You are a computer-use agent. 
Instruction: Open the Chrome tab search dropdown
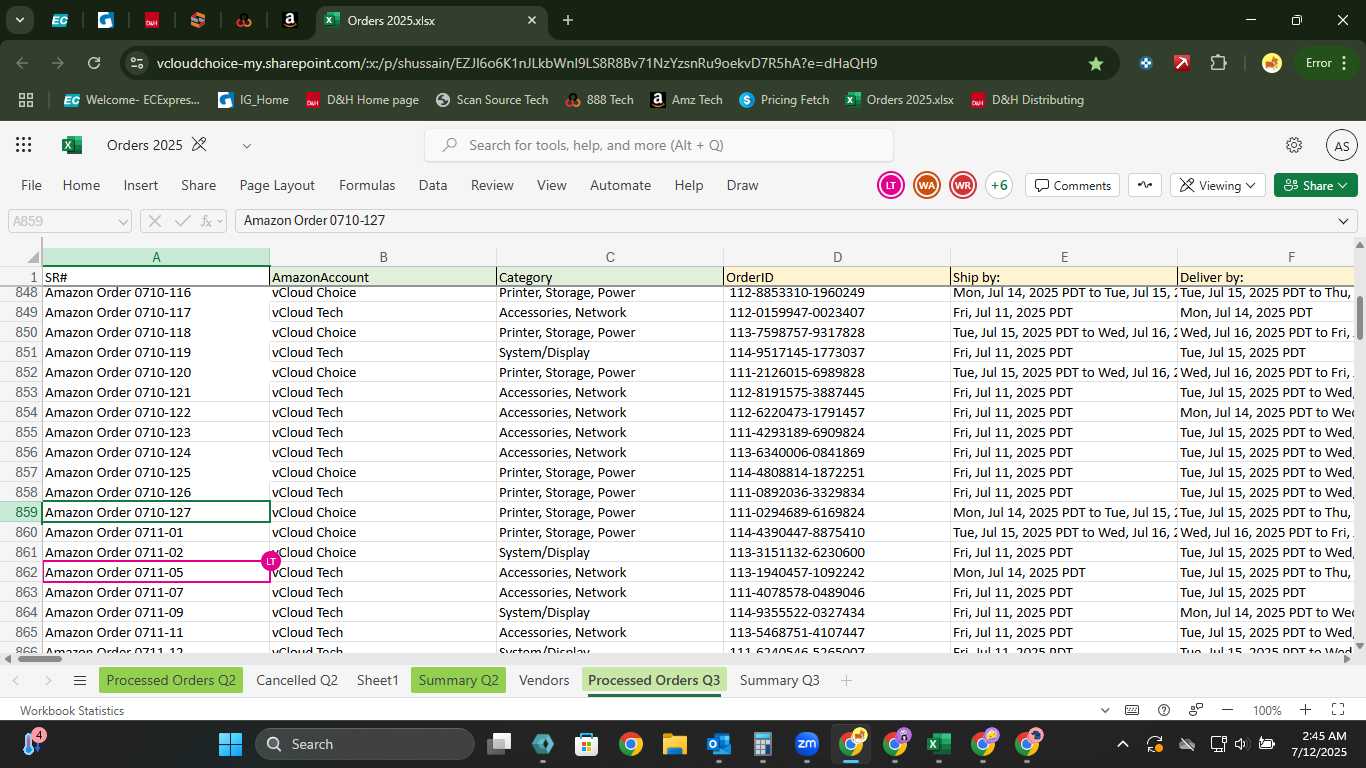(19, 20)
